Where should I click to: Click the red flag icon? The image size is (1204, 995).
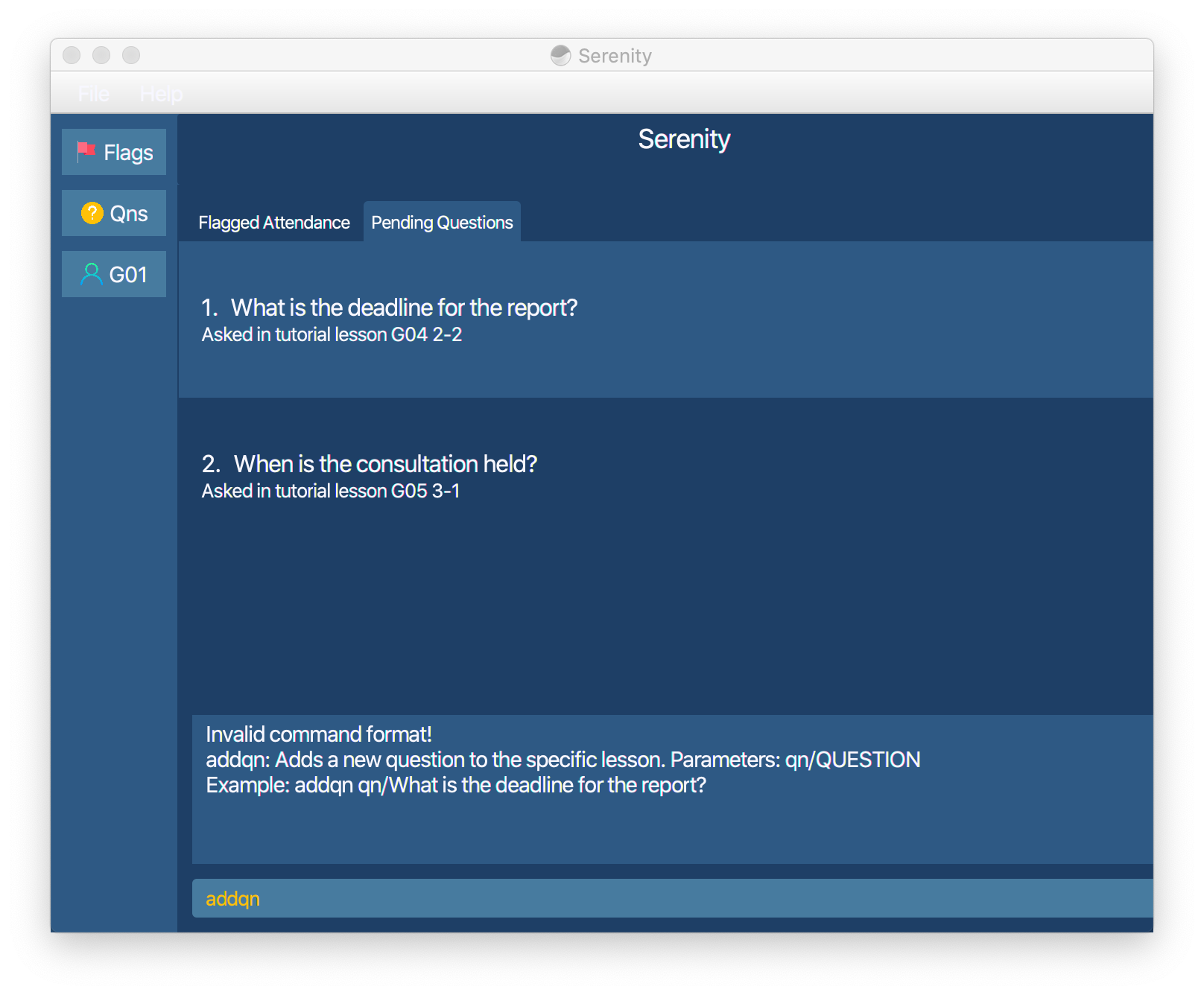point(86,152)
